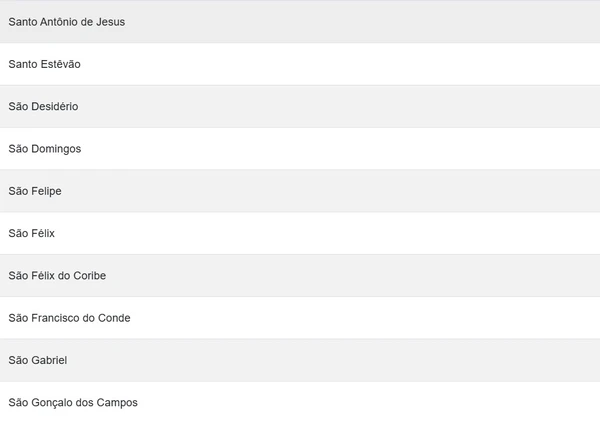The width and height of the screenshot is (600, 421).
Task: Select Santo Antônio de Jesus from list
Action: tap(67, 21)
